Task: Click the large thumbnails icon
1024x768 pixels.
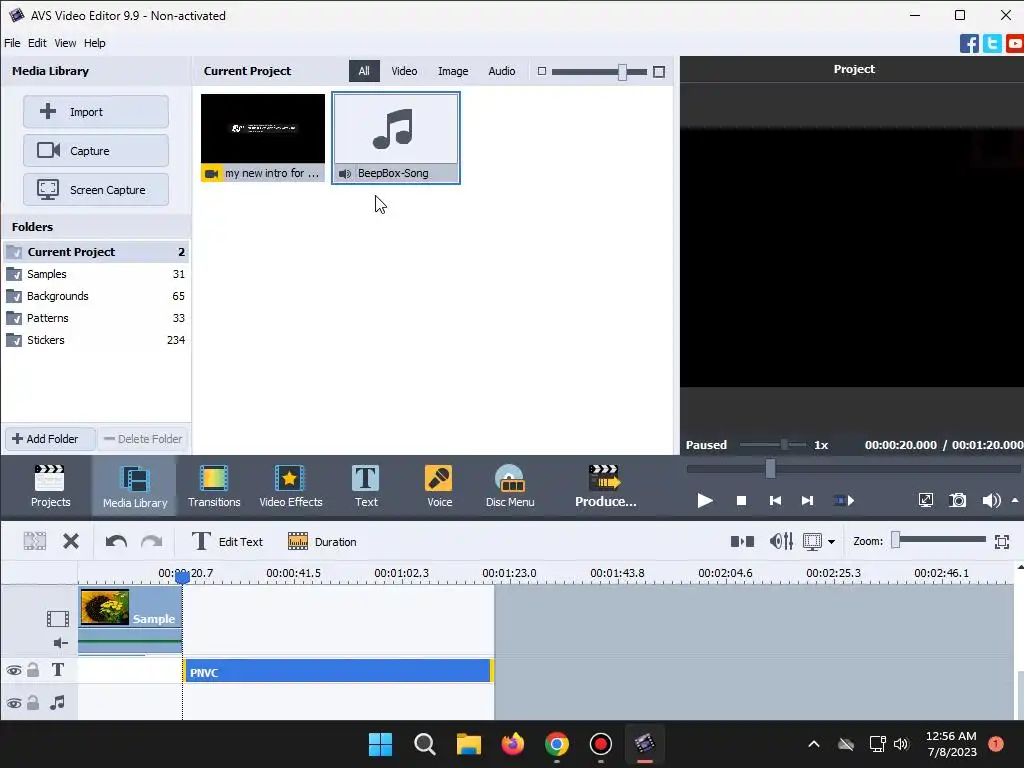Action: [659, 72]
